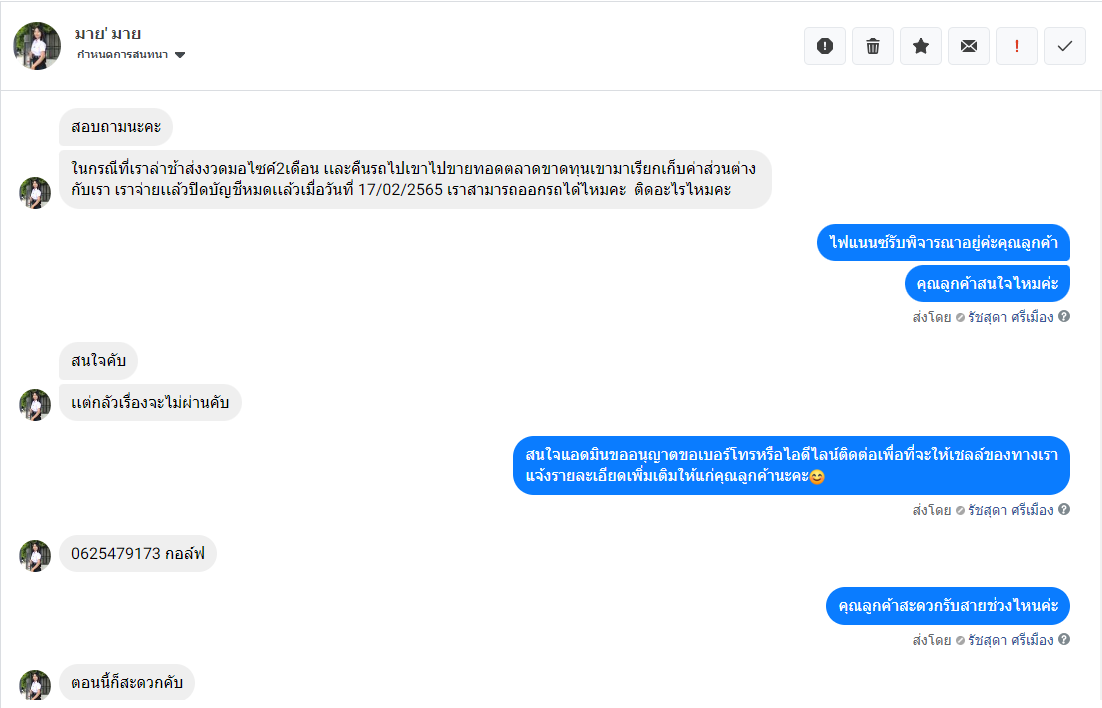This screenshot has width=1102, height=708.
Task: Click help icon below the 'สนใจแอดมินขออนุญาต' message
Action: tap(1064, 509)
